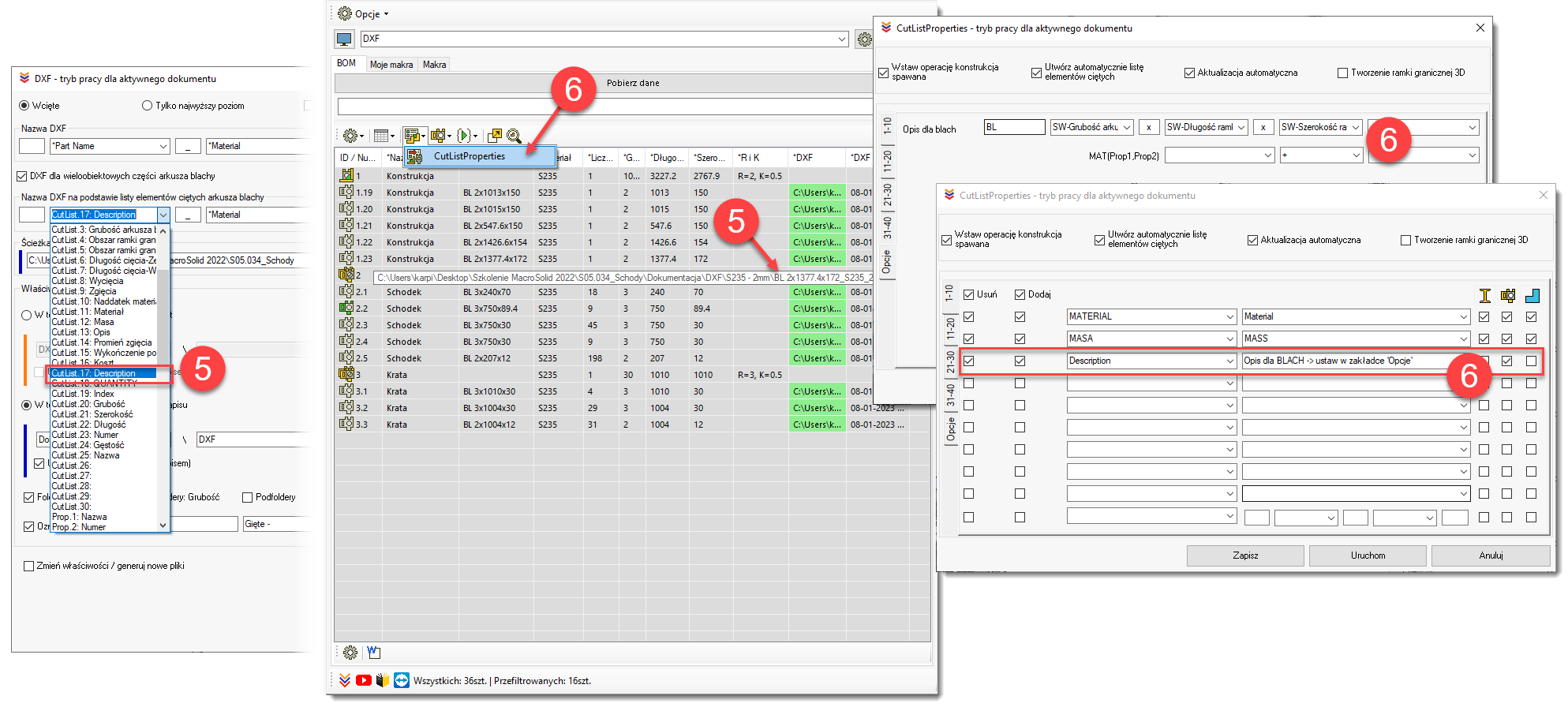The image size is (1568, 707).
Task: Click the Uruchom button
Action: pyautogui.click(x=1368, y=555)
